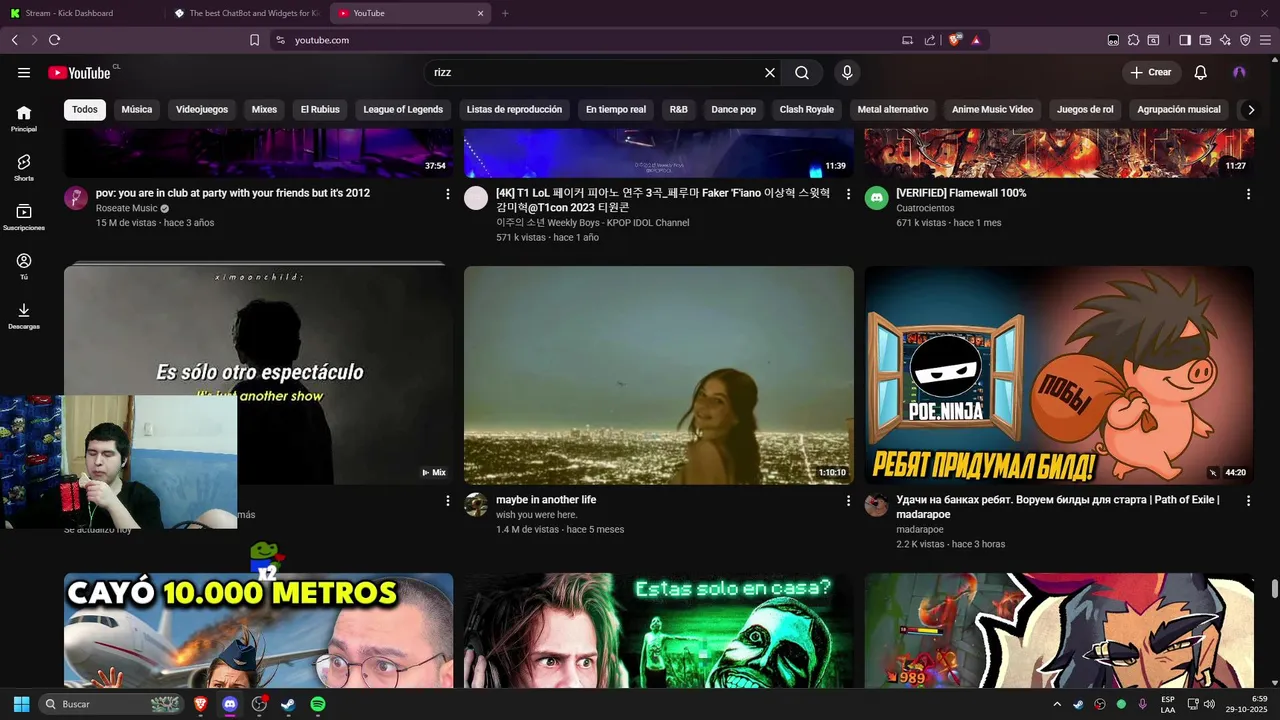Open options for 'pov: you are in club' video
The width and height of the screenshot is (1280, 720).
tap(448, 194)
